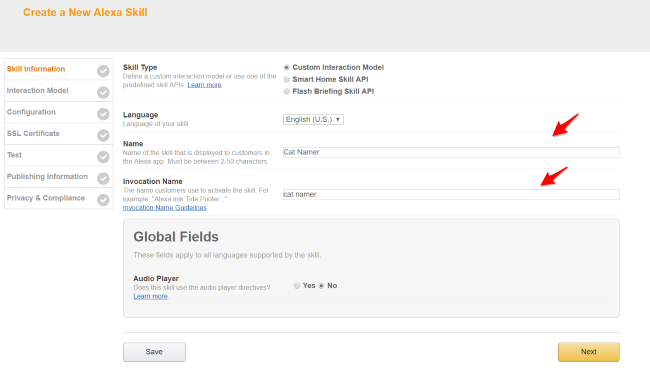This screenshot has height=375, width=650.
Task: Open the Publishing Information tab
Action: click(58, 177)
